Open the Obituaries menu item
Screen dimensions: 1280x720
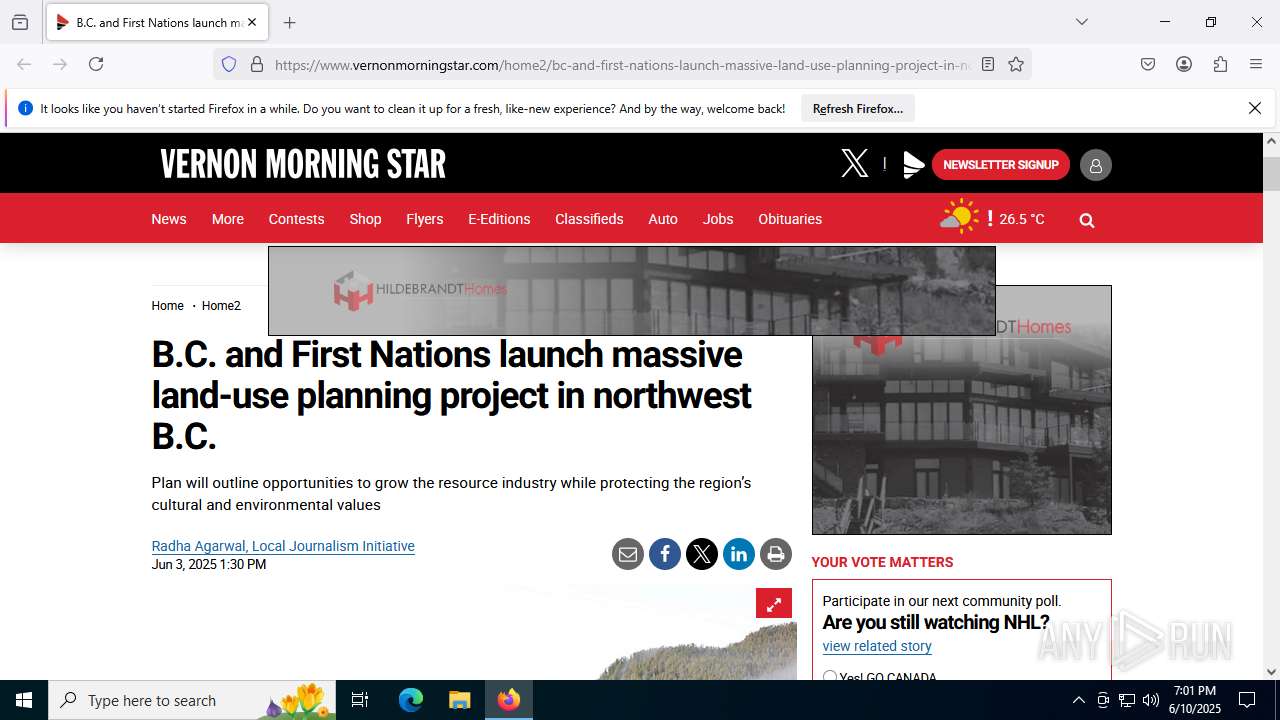(x=790, y=219)
